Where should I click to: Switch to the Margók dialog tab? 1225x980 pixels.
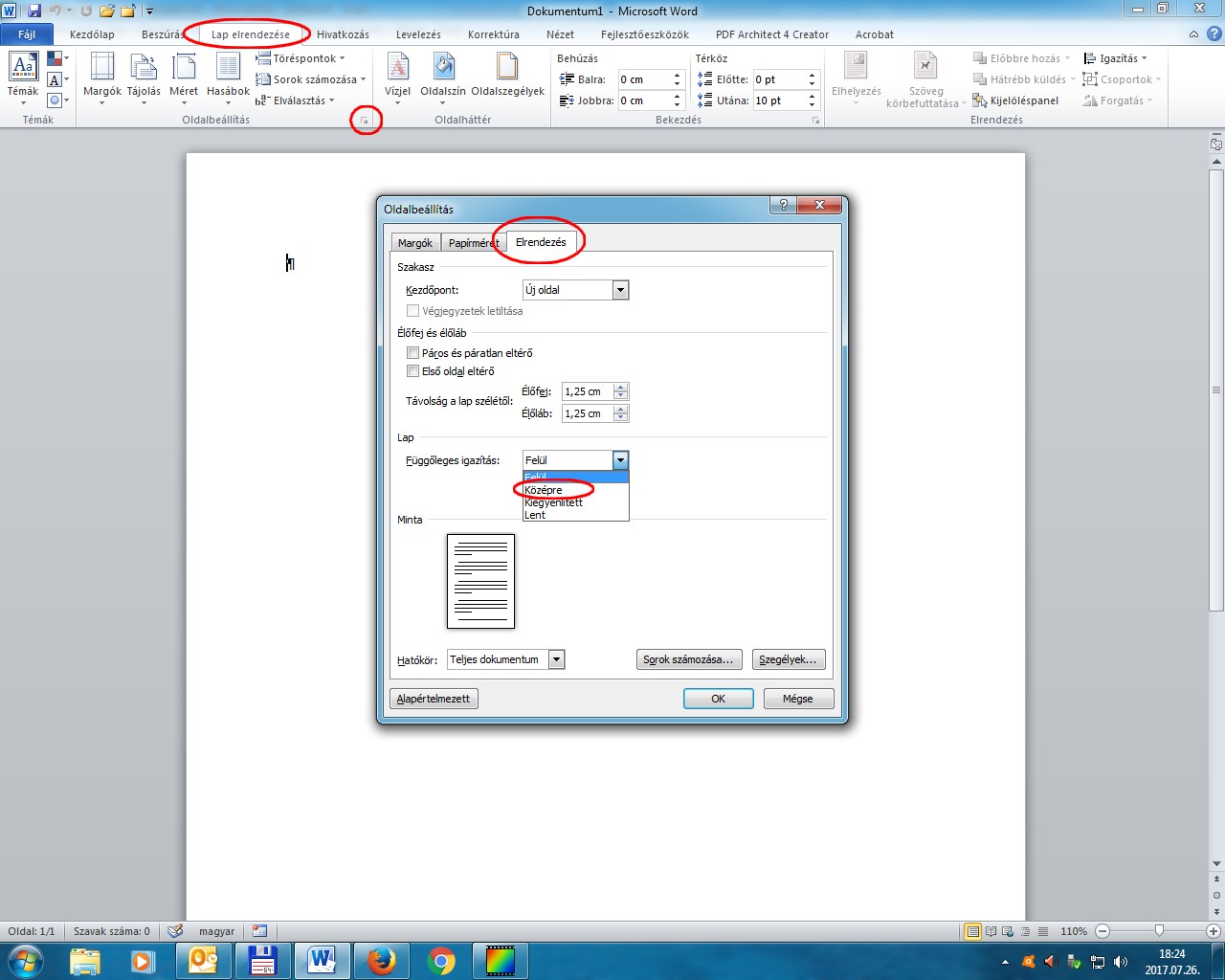(x=415, y=243)
